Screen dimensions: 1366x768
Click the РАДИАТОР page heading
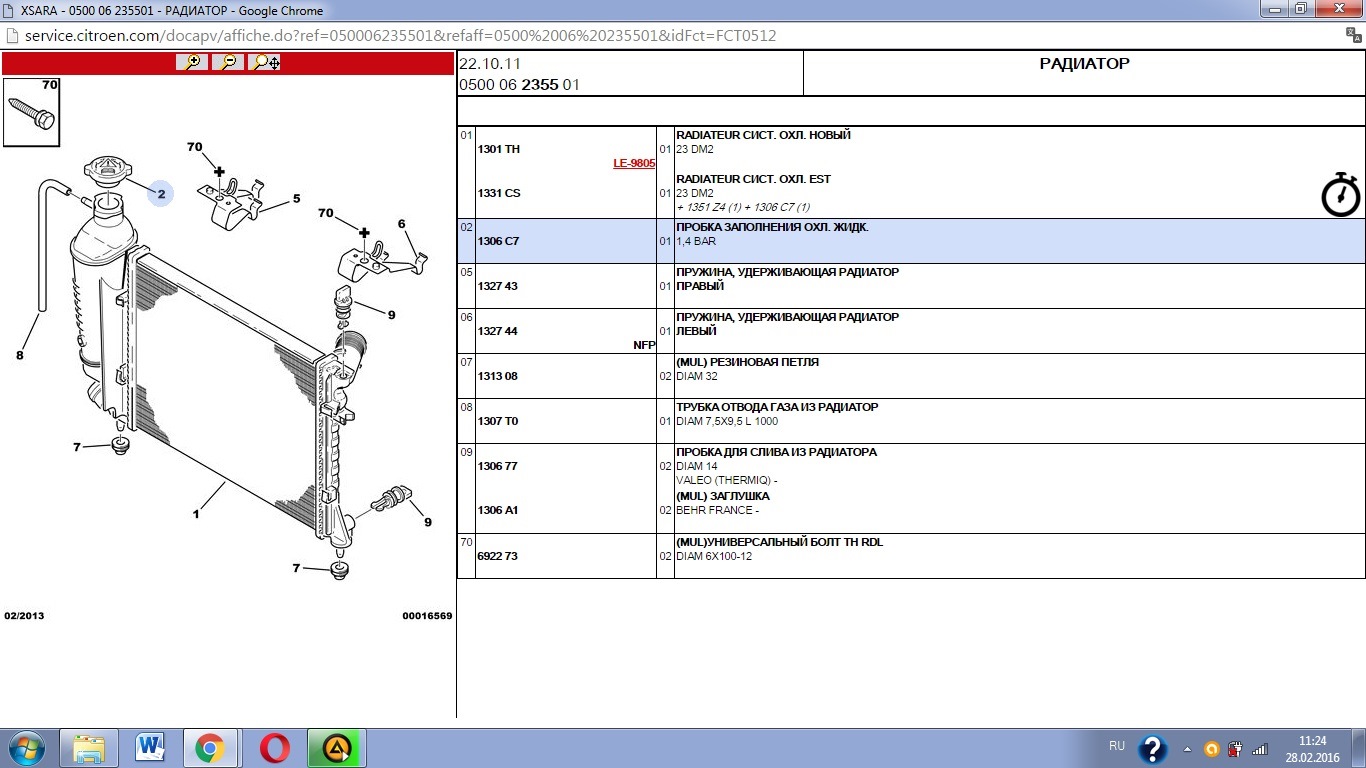(1084, 64)
